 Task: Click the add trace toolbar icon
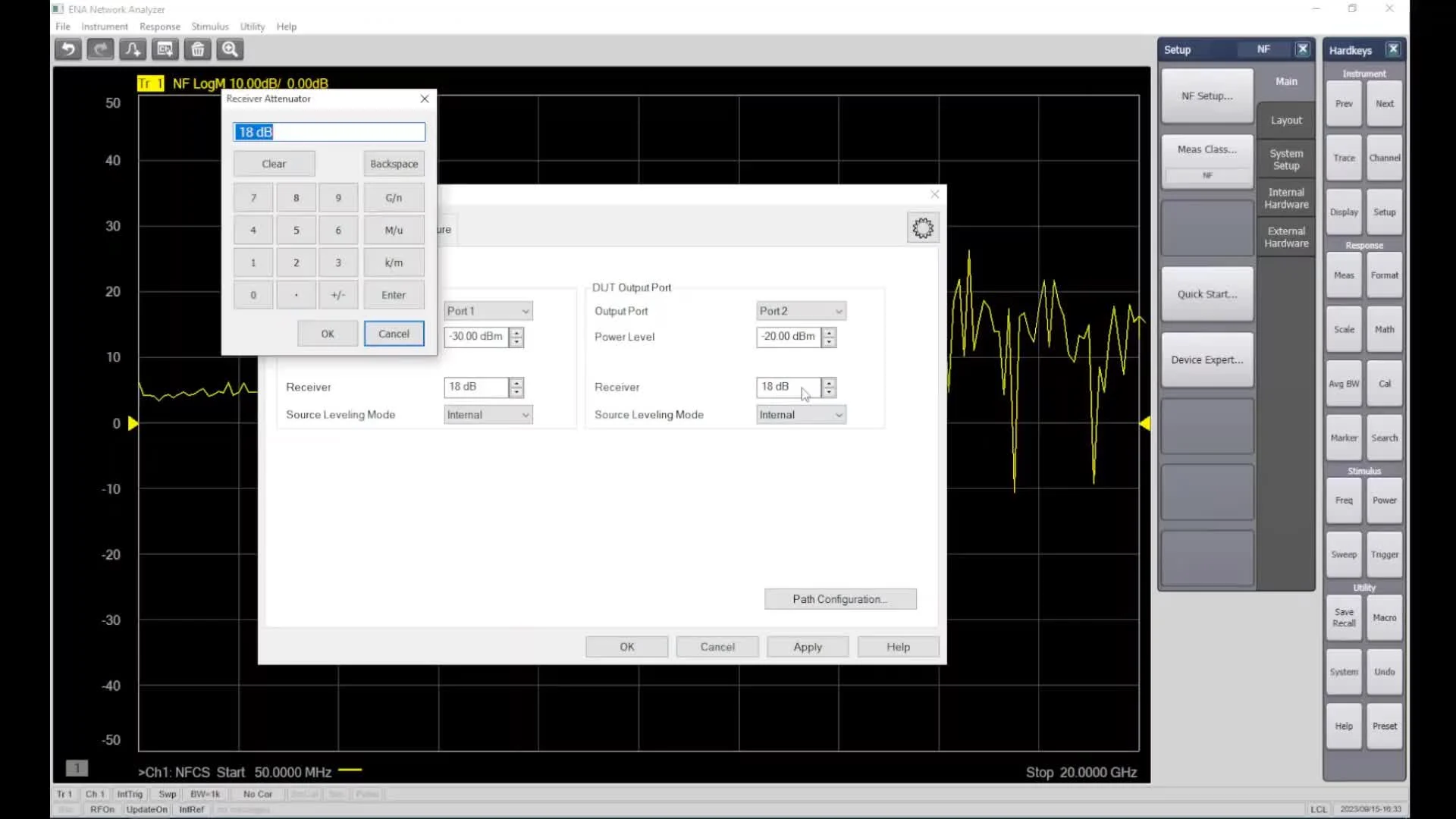(133, 50)
